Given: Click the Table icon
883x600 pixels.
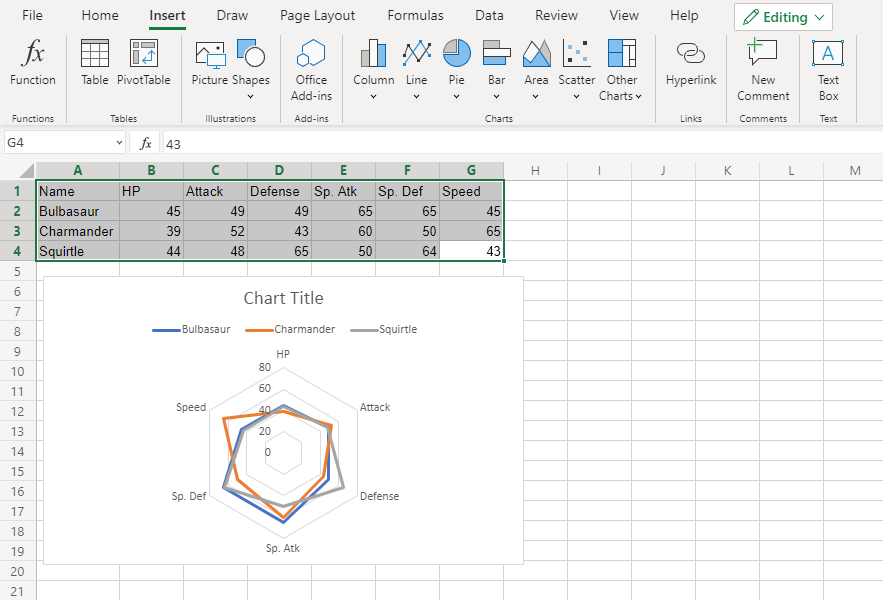Looking at the screenshot, I should pyautogui.click(x=95, y=64).
